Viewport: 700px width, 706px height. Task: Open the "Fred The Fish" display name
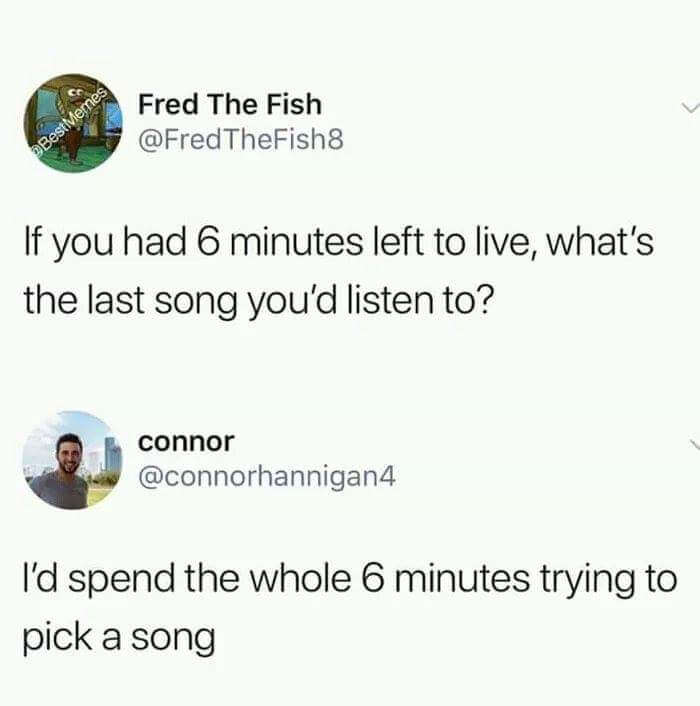(x=230, y=104)
